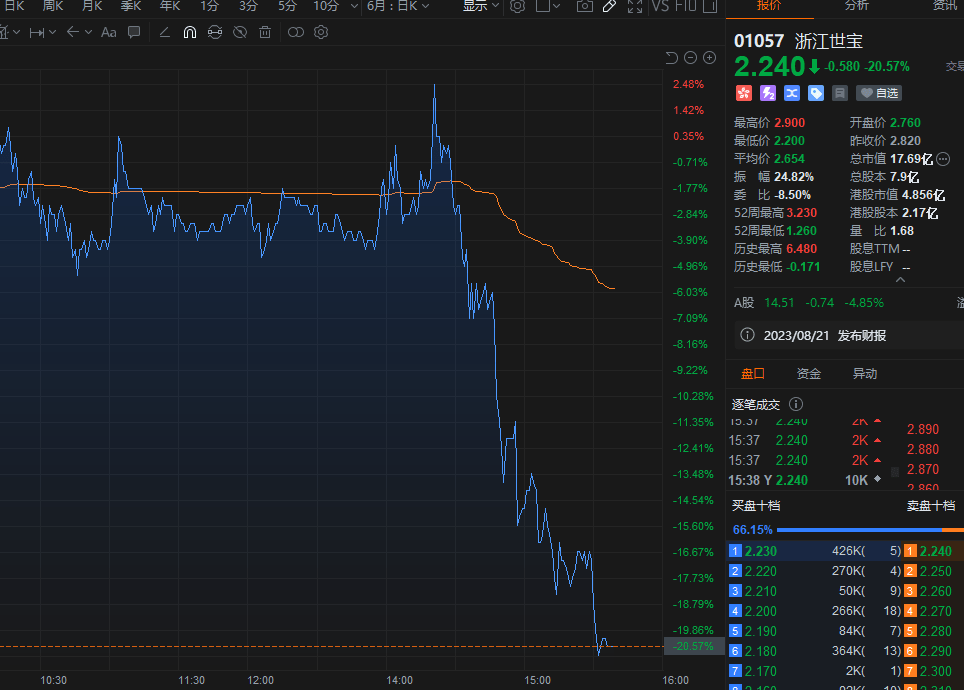The image size is (964, 690).
Task: Click the Aa text annotation tool
Action: pyautogui.click(x=109, y=33)
